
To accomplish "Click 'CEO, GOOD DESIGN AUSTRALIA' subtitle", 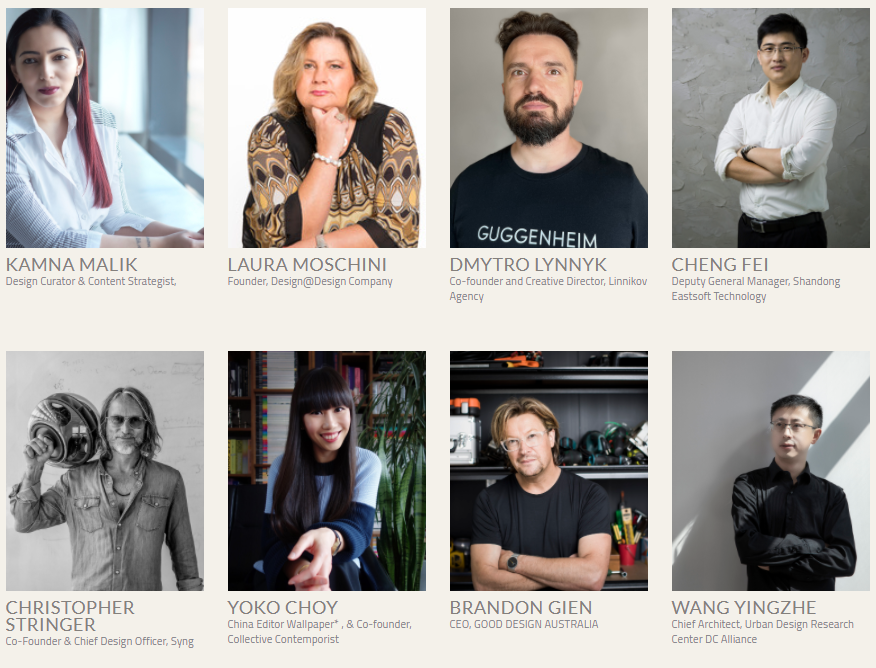I will click(x=523, y=624).
